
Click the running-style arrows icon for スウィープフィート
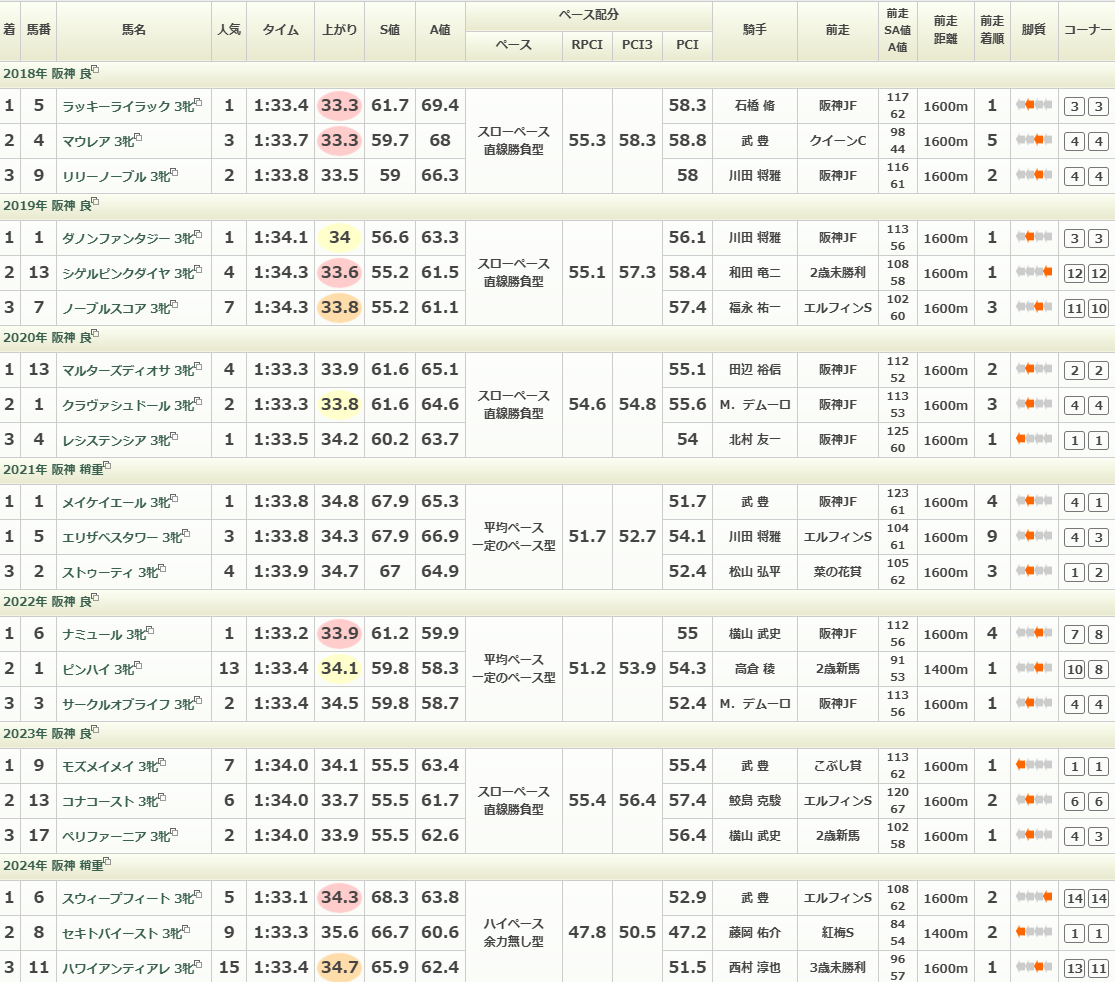coord(1034,898)
